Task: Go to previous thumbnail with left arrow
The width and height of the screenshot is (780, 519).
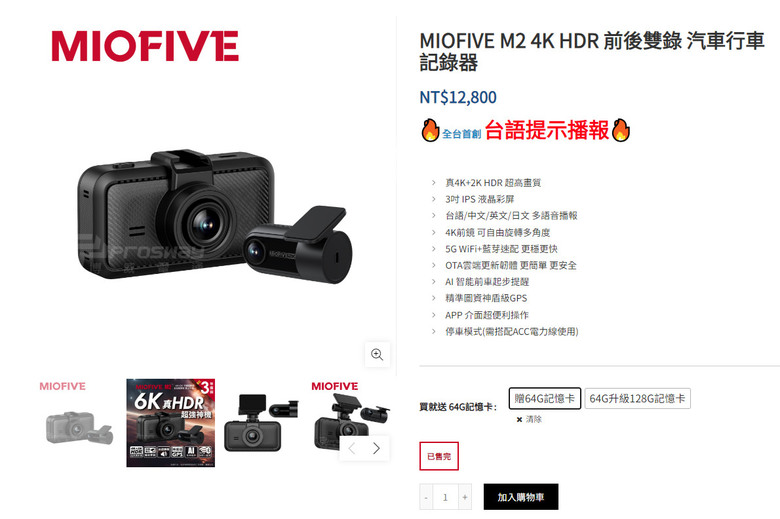Action: (352, 448)
